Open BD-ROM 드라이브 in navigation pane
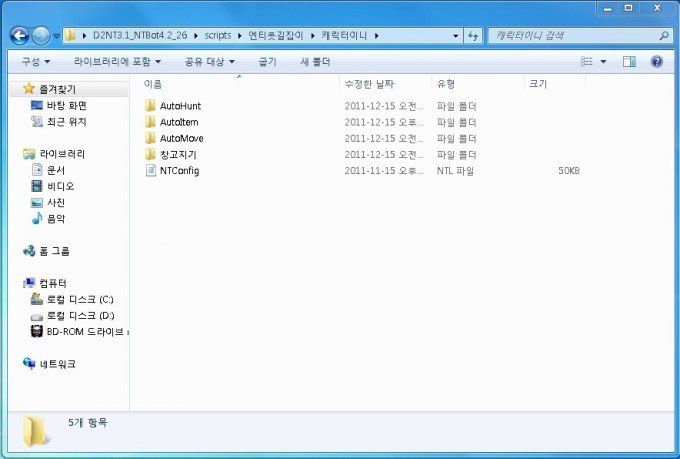680x459 pixels. tap(84, 331)
